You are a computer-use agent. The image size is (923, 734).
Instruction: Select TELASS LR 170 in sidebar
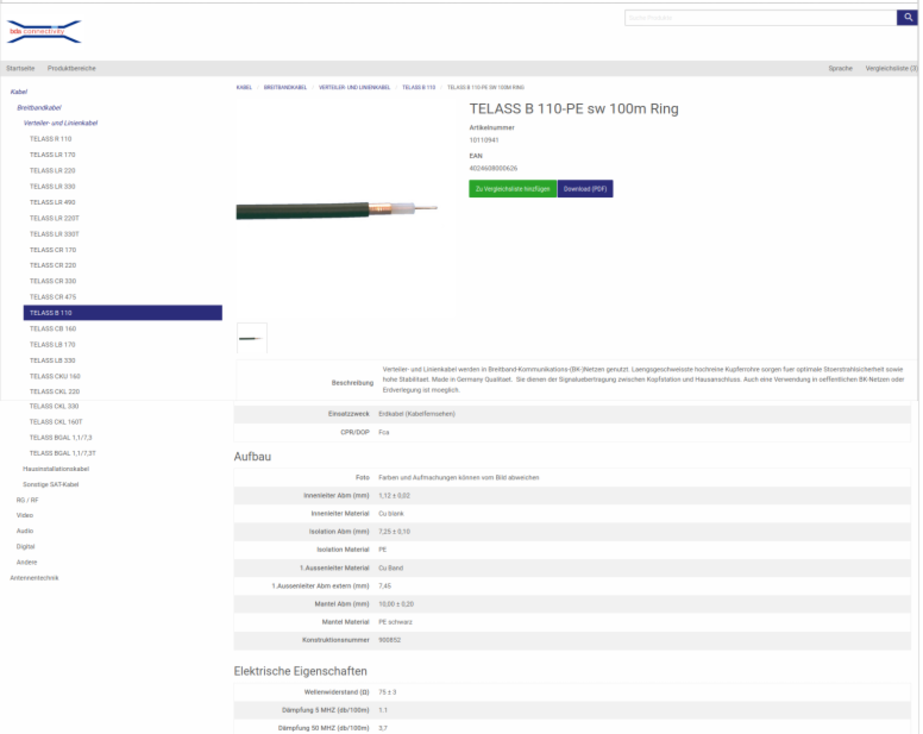52,155
